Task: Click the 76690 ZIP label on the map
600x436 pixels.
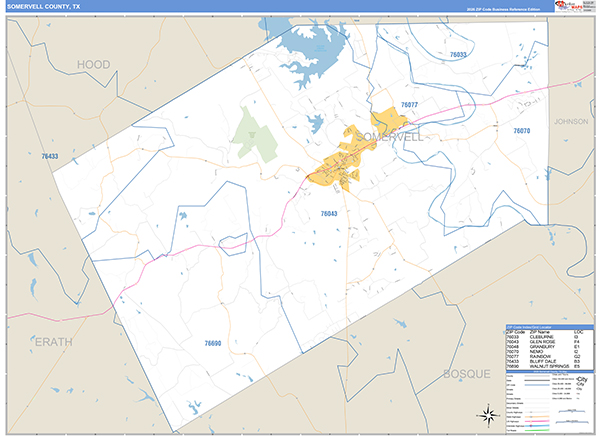Action: point(213,343)
